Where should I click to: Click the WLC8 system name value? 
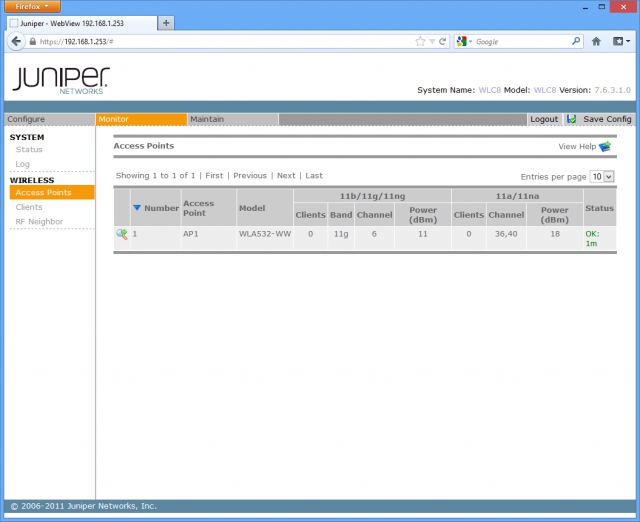[490, 90]
